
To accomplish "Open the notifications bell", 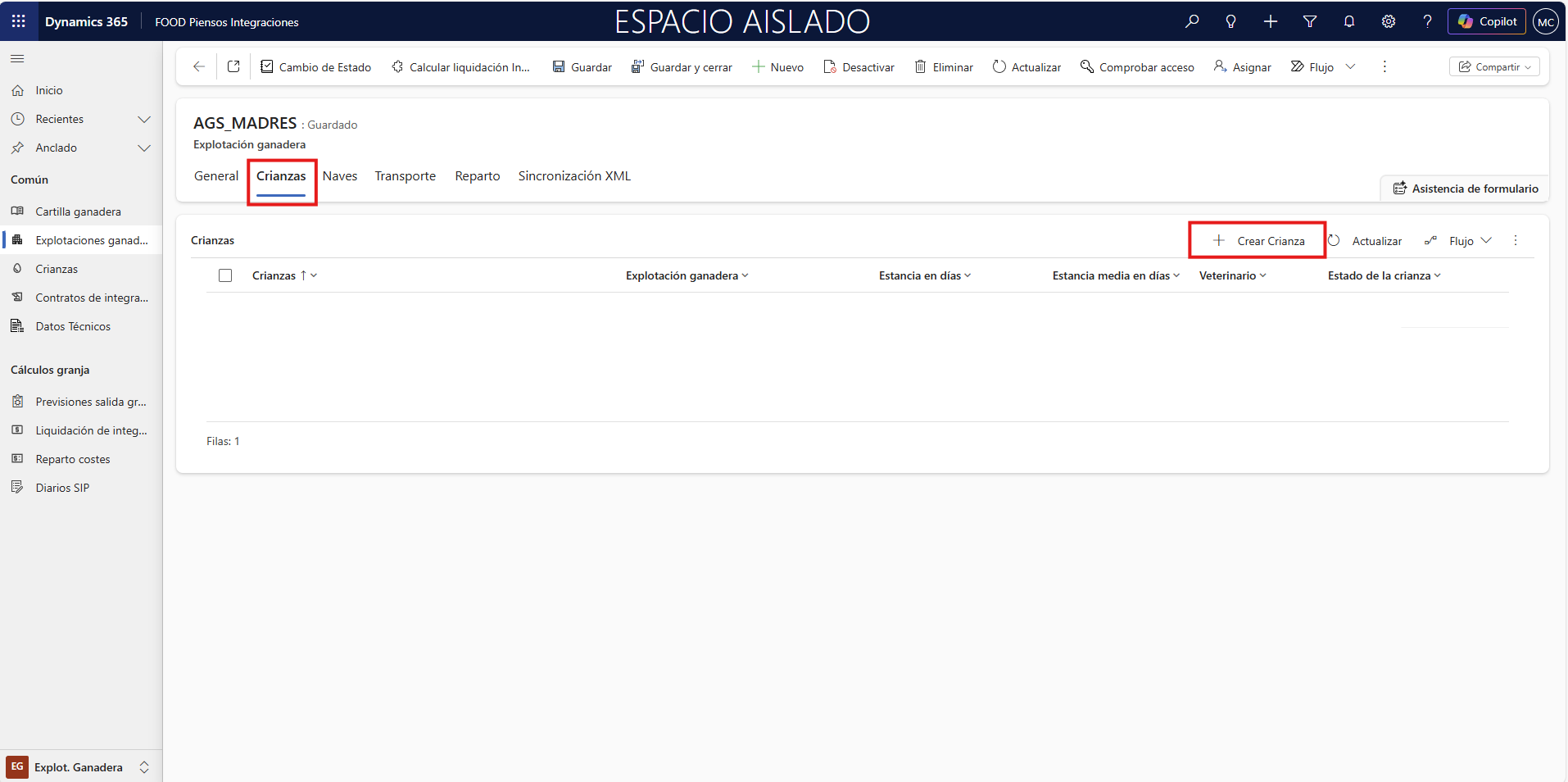I will point(1349,21).
